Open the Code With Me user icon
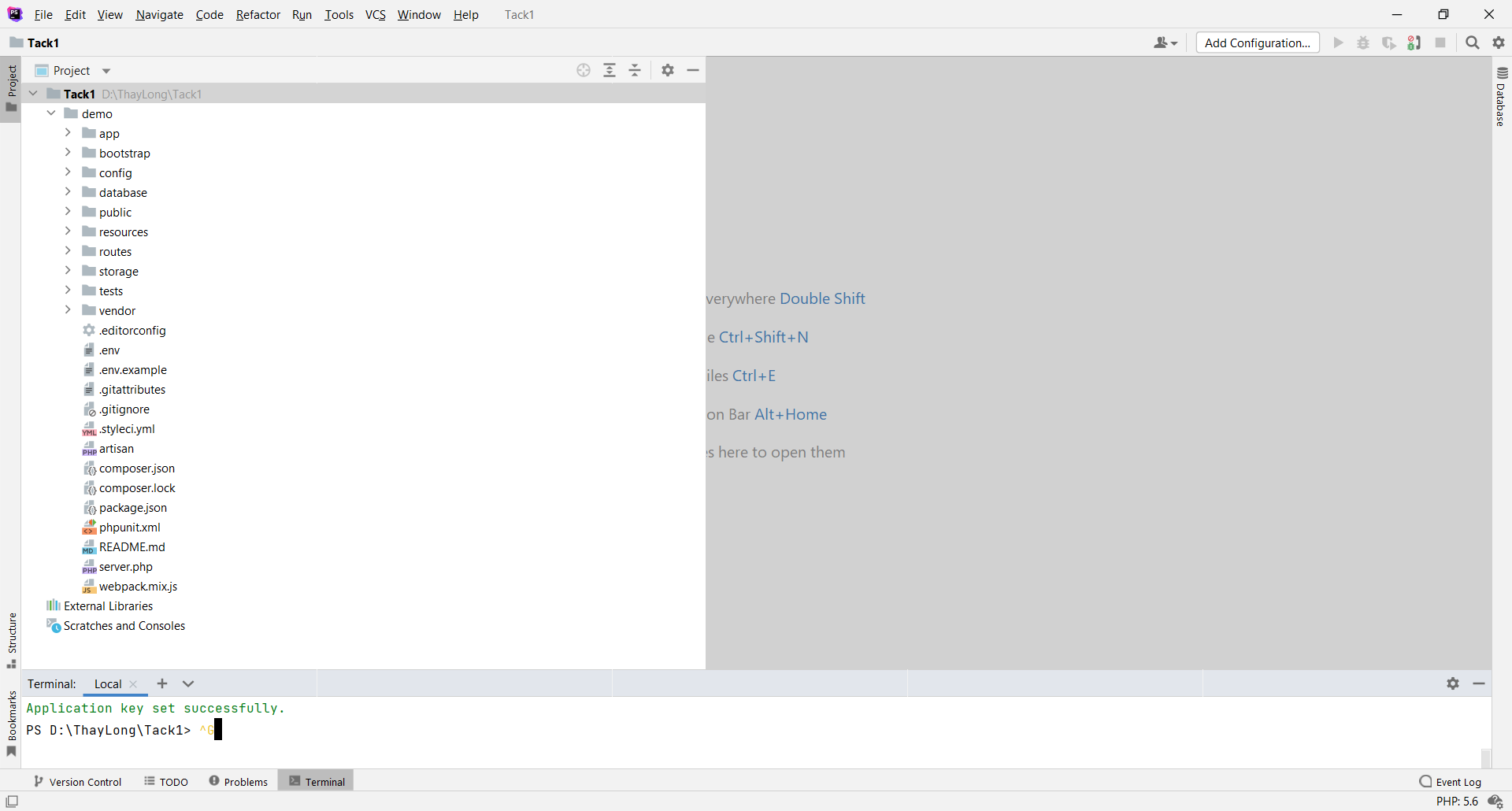Viewport: 1512px width, 811px height. coord(1165,43)
